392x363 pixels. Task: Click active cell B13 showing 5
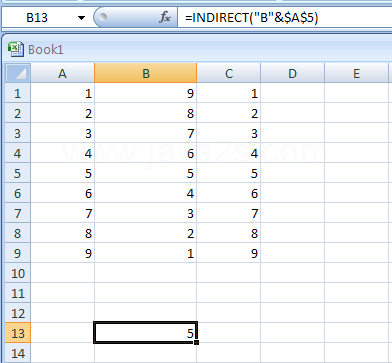coord(146,332)
